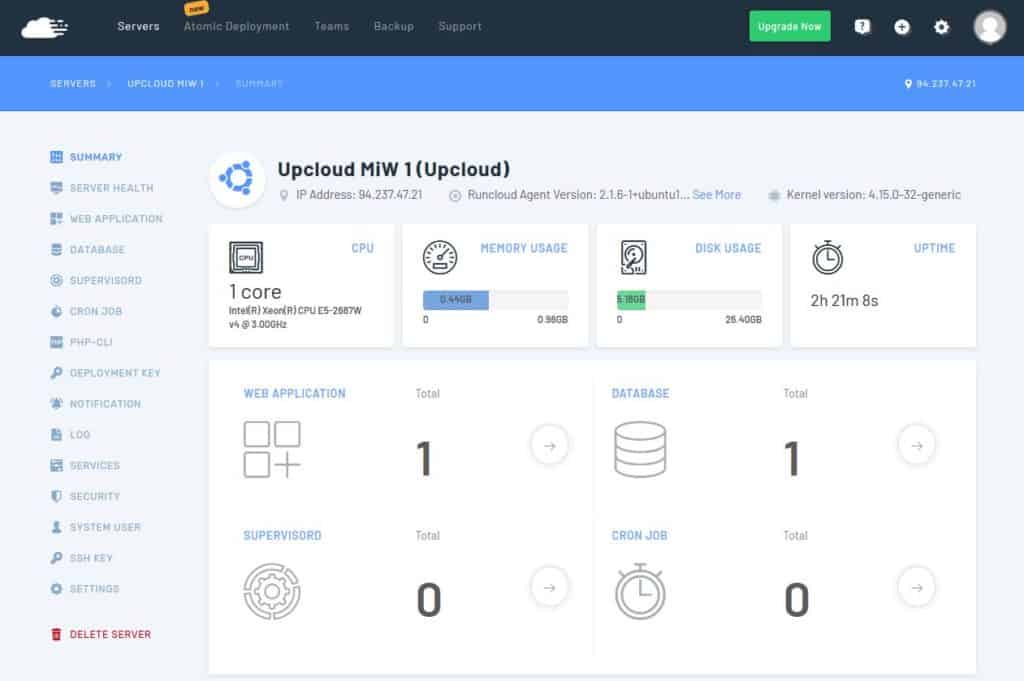Viewport: 1024px width, 681px height.
Task: Click the SUMMARY breadcrumb
Action: point(259,84)
